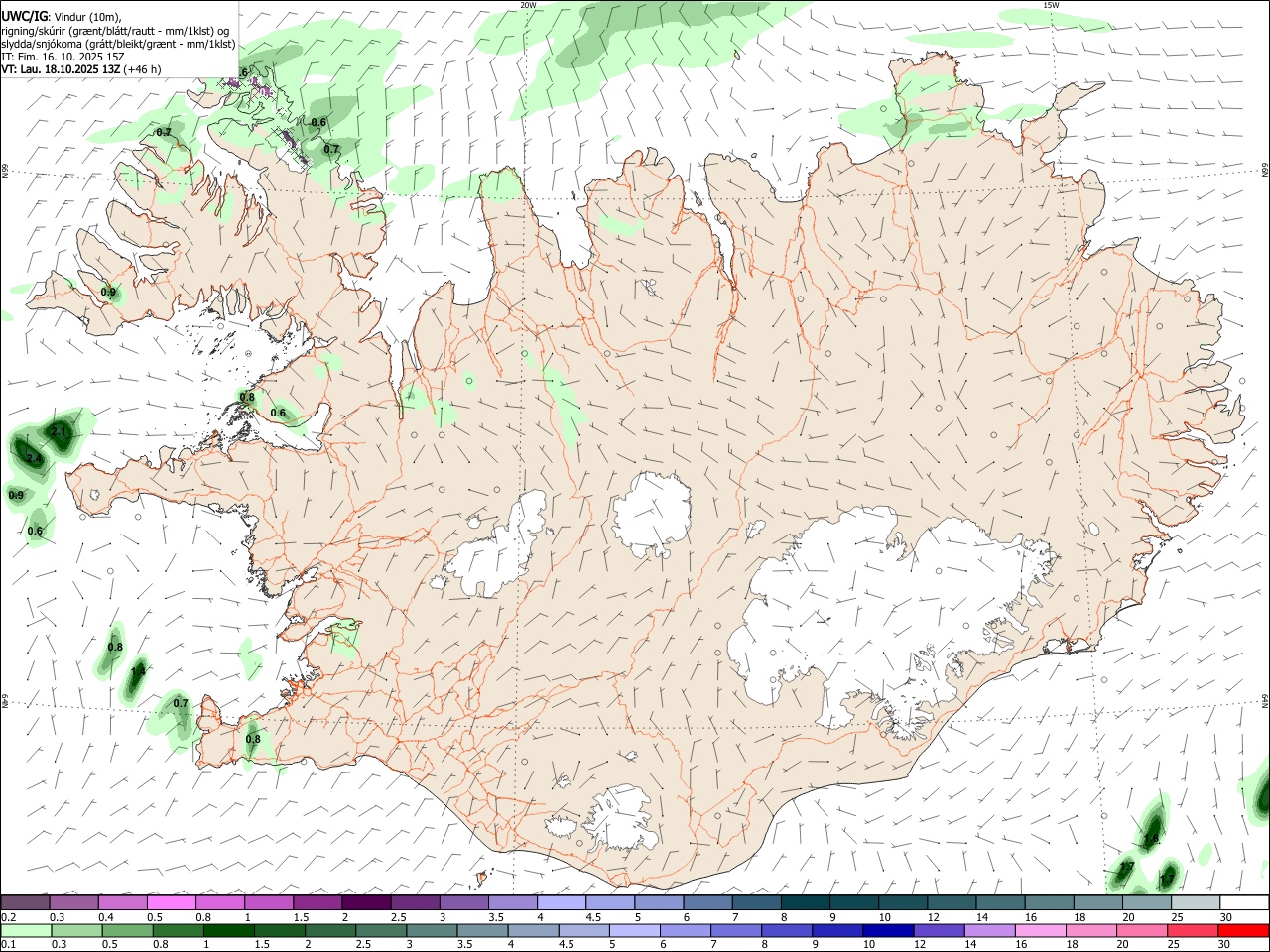The height and width of the screenshot is (952, 1270).
Task: Click the 'VT: Lau. 18.10.2025 13Z' valid time text
Action: (62, 70)
